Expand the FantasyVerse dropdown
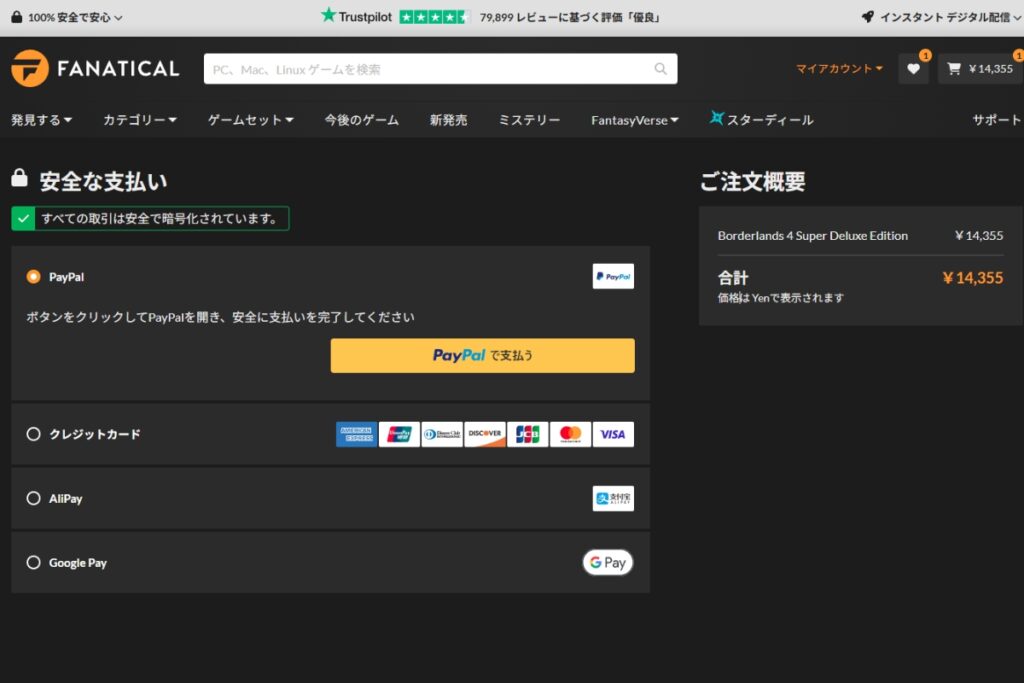 coord(635,120)
